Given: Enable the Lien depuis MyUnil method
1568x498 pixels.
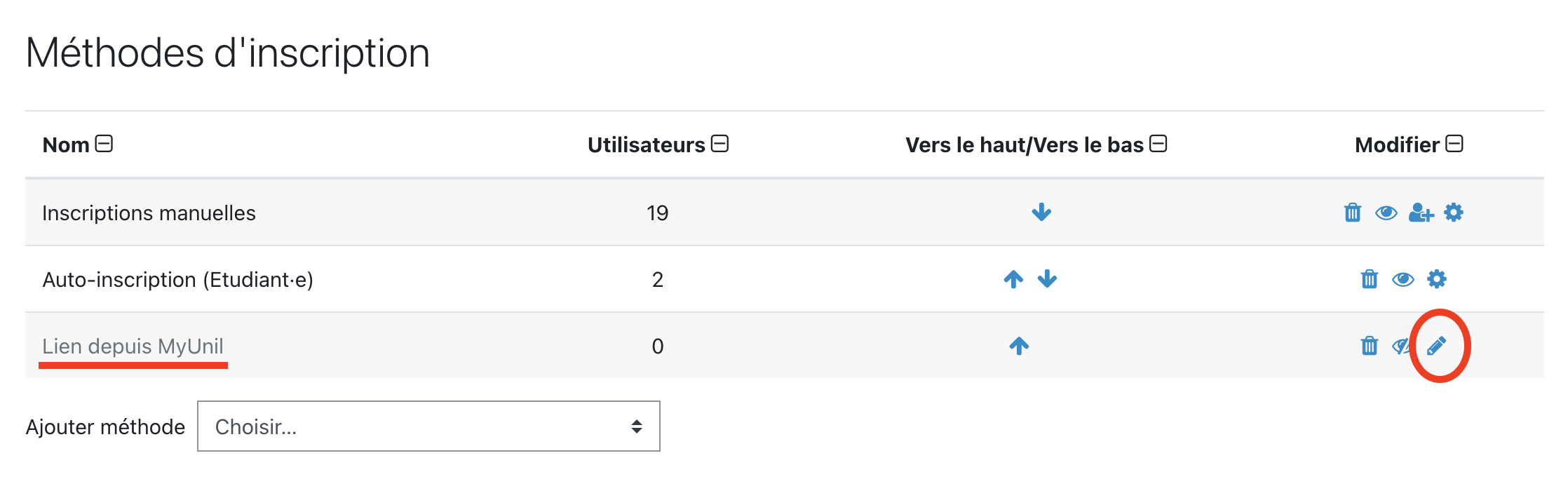Looking at the screenshot, I should click(x=1401, y=346).
